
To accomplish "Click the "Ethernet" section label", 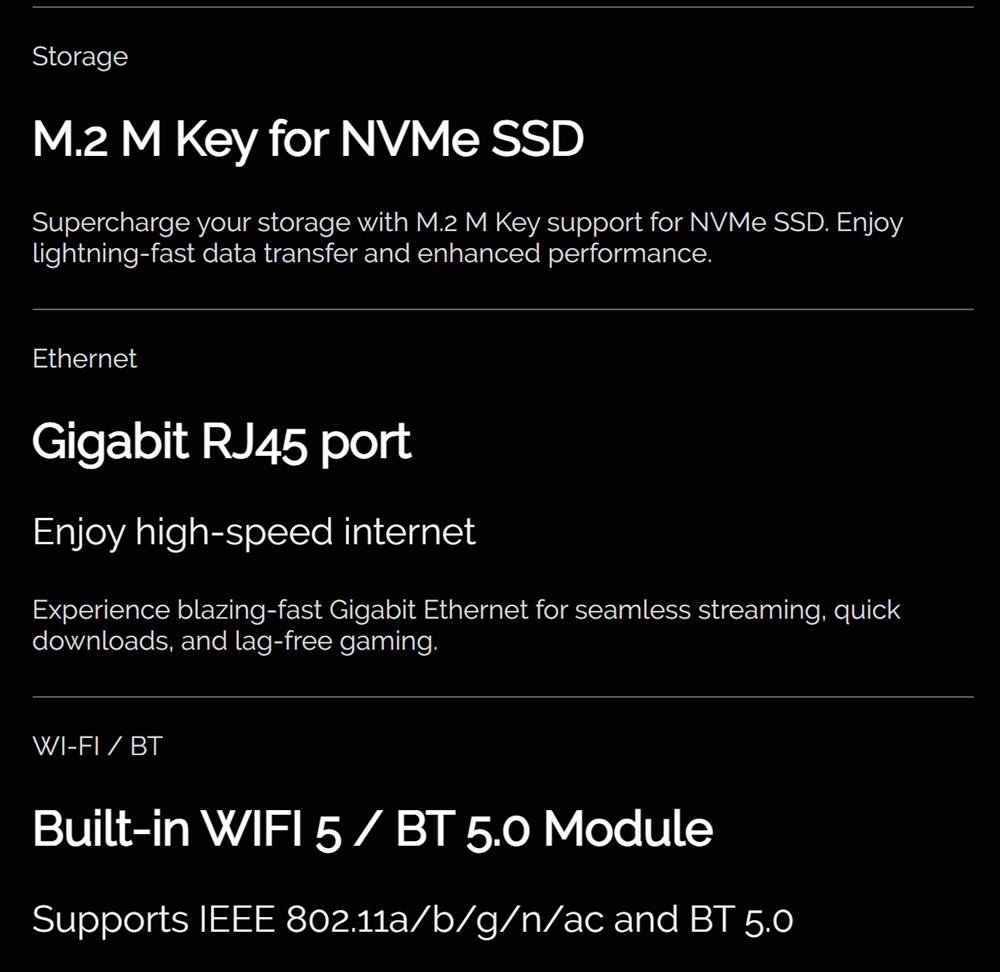I will (x=84, y=358).
